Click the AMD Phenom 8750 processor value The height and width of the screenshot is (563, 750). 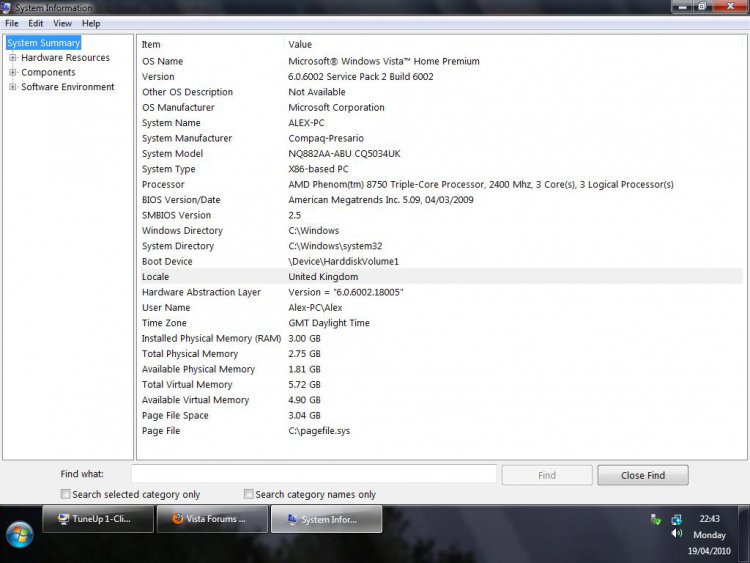[x=481, y=184]
